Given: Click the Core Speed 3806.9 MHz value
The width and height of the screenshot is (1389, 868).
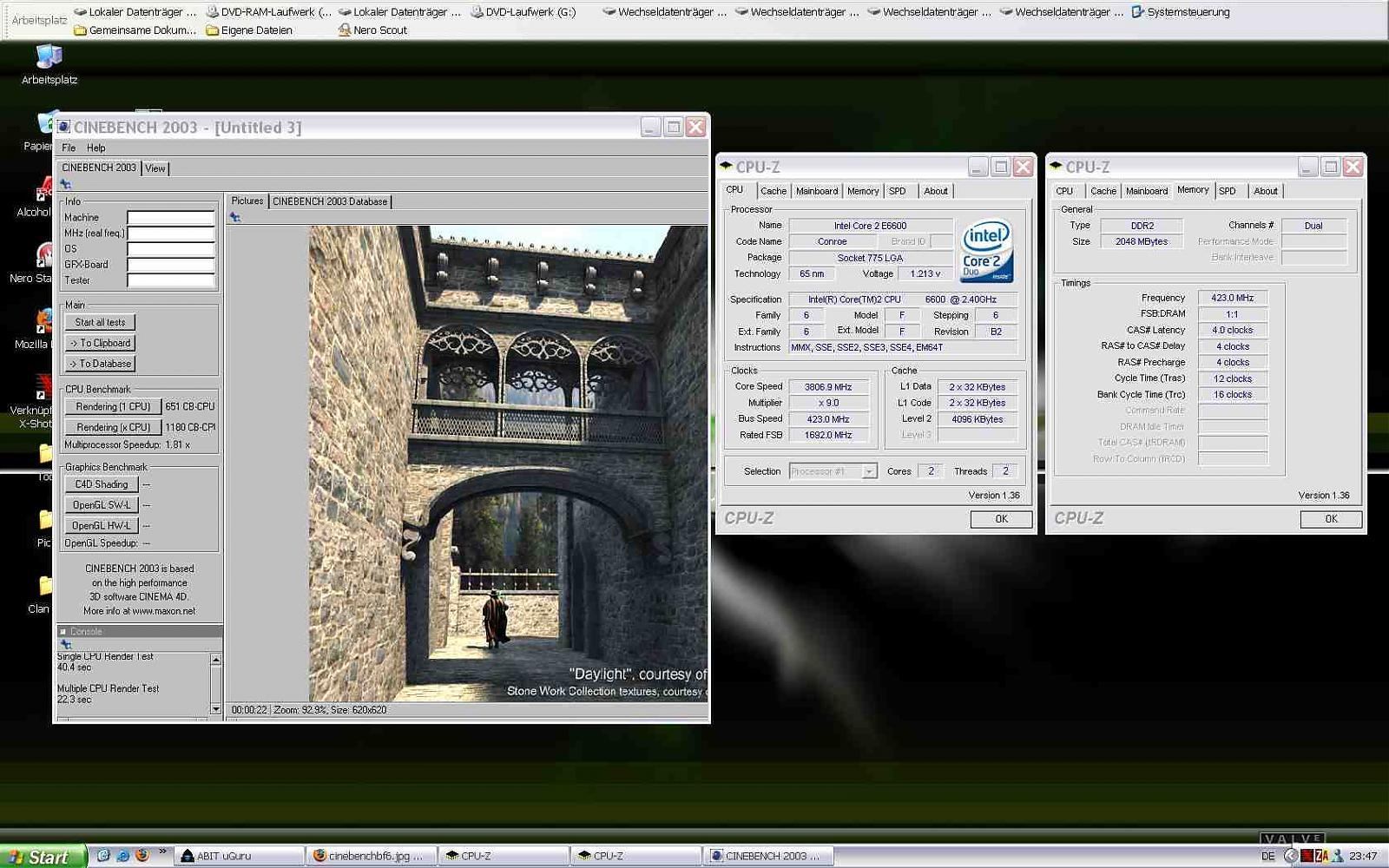Looking at the screenshot, I should 828,387.
